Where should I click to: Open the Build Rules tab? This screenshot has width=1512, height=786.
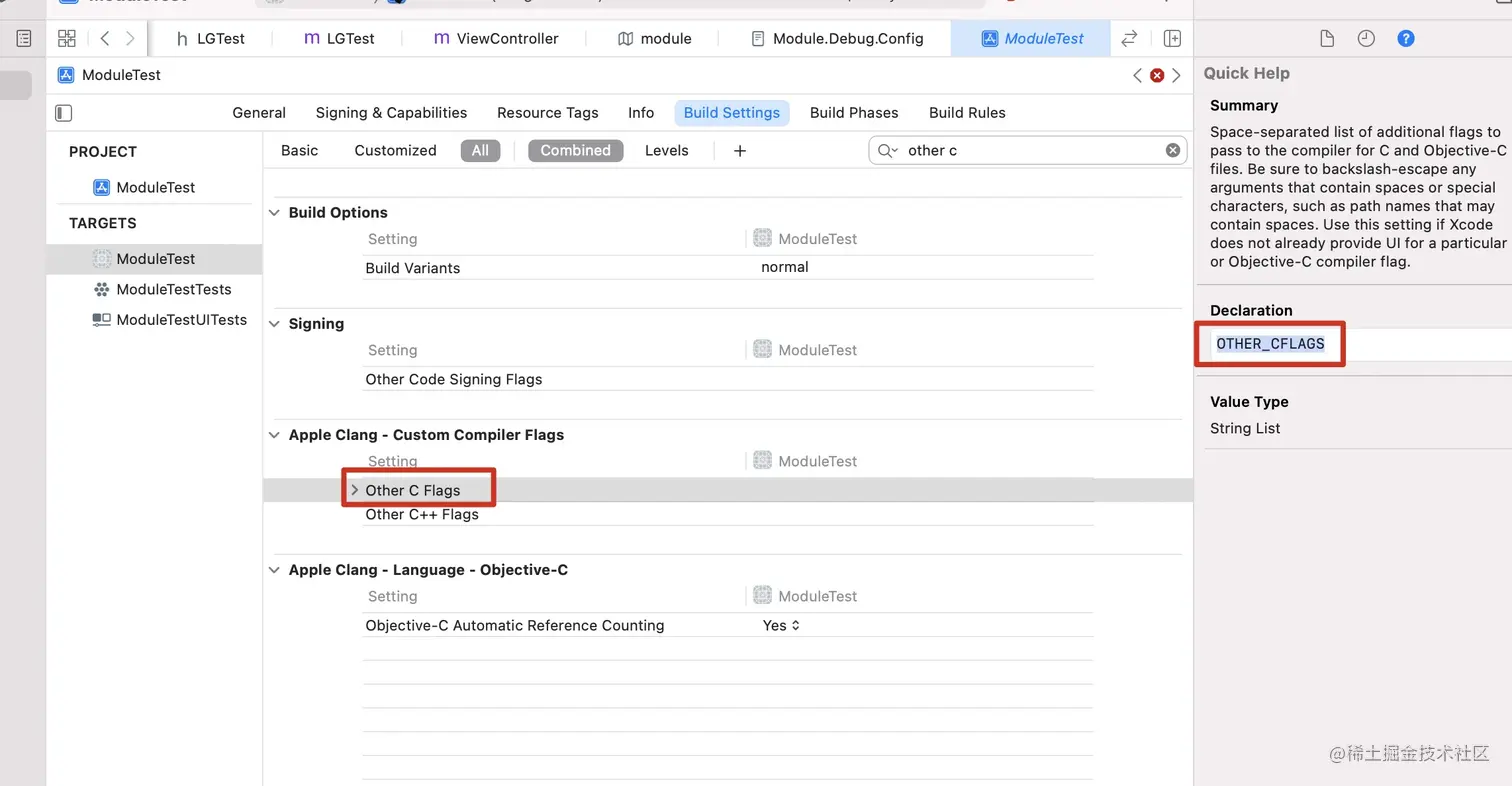coord(967,113)
